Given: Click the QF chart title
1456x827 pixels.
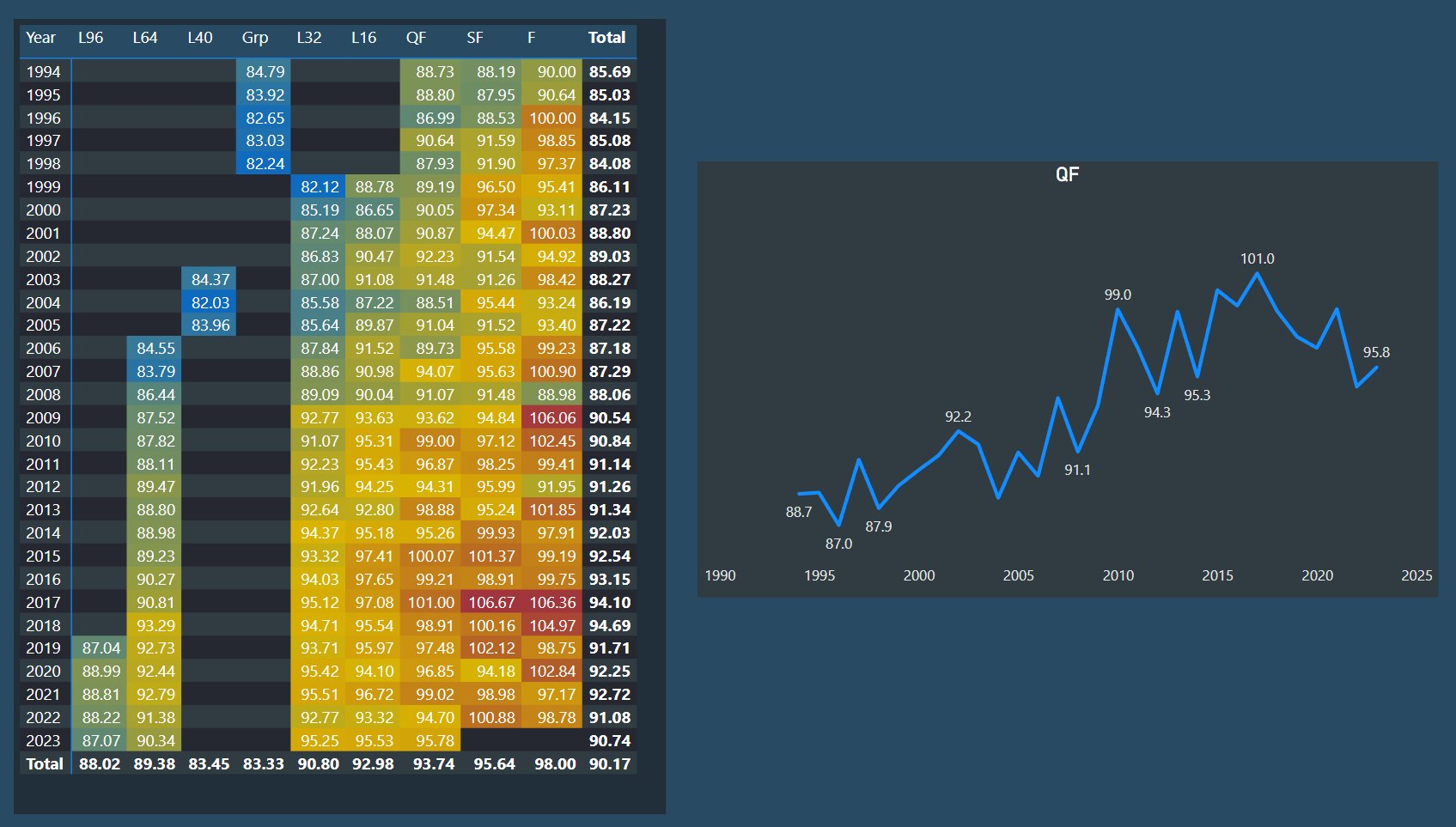Looking at the screenshot, I should coord(1067,174).
